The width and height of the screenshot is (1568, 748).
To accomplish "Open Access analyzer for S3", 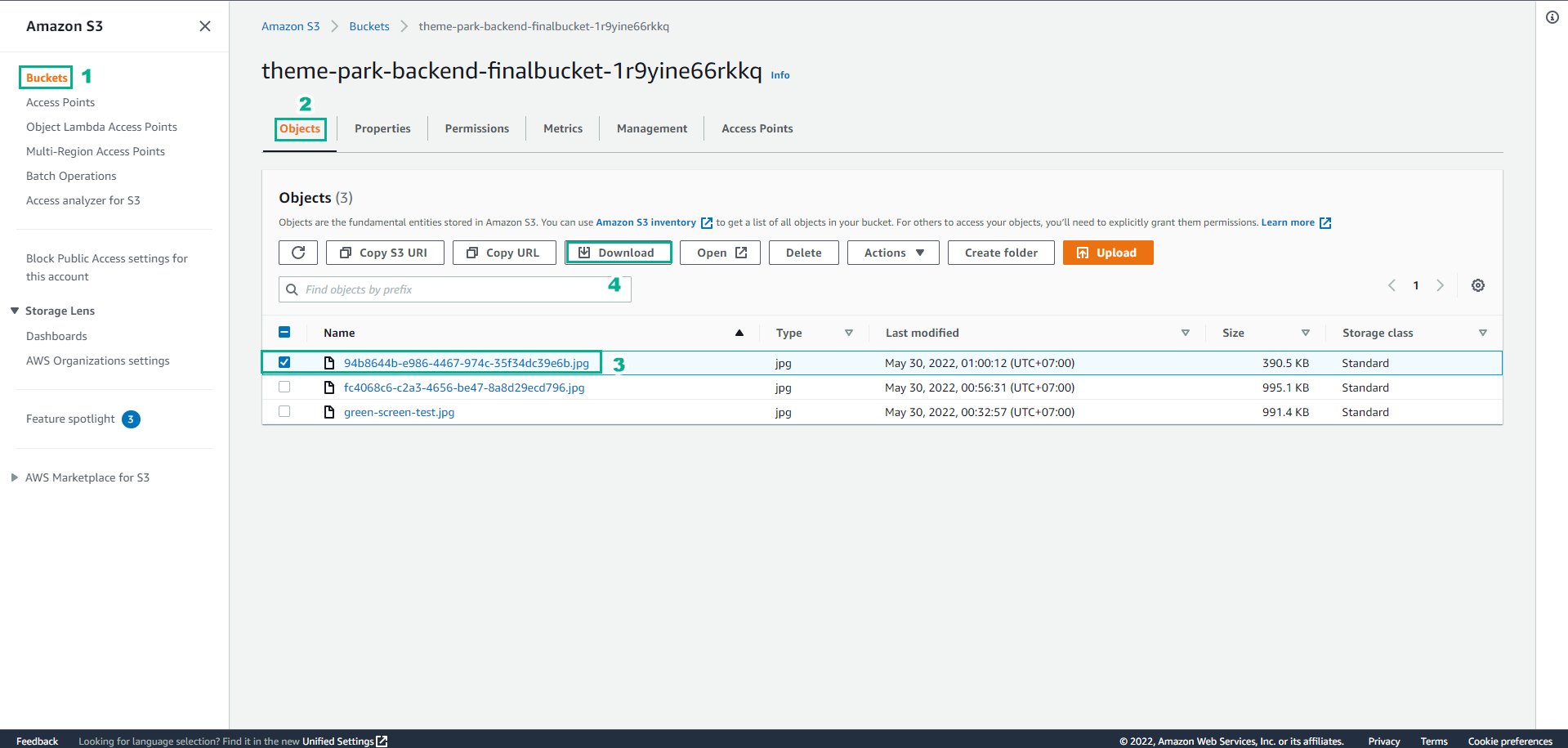I will click(83, 200).
